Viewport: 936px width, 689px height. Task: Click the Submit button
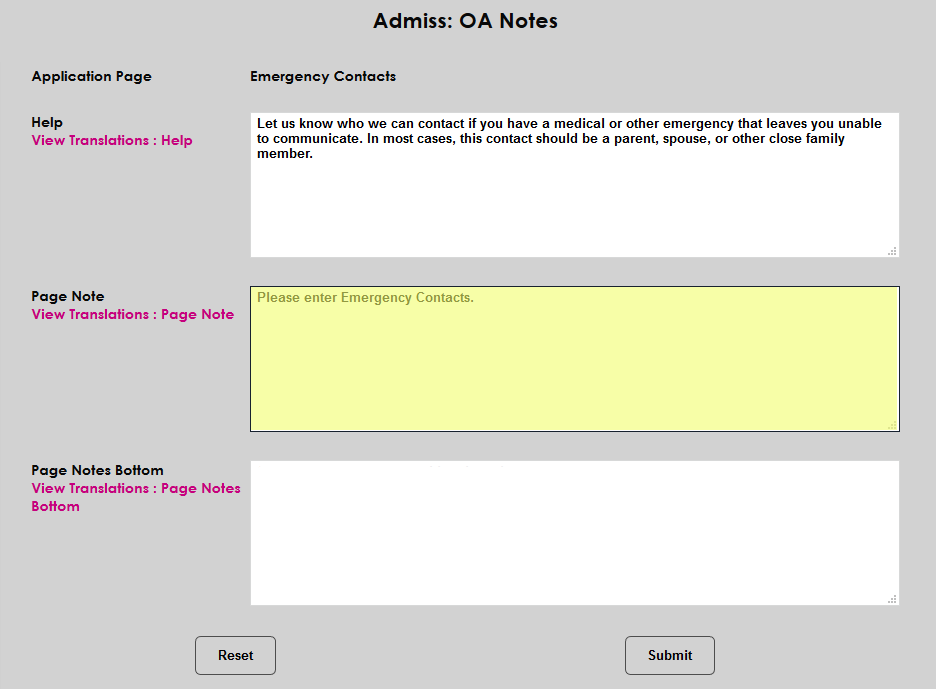coord(669,655)
